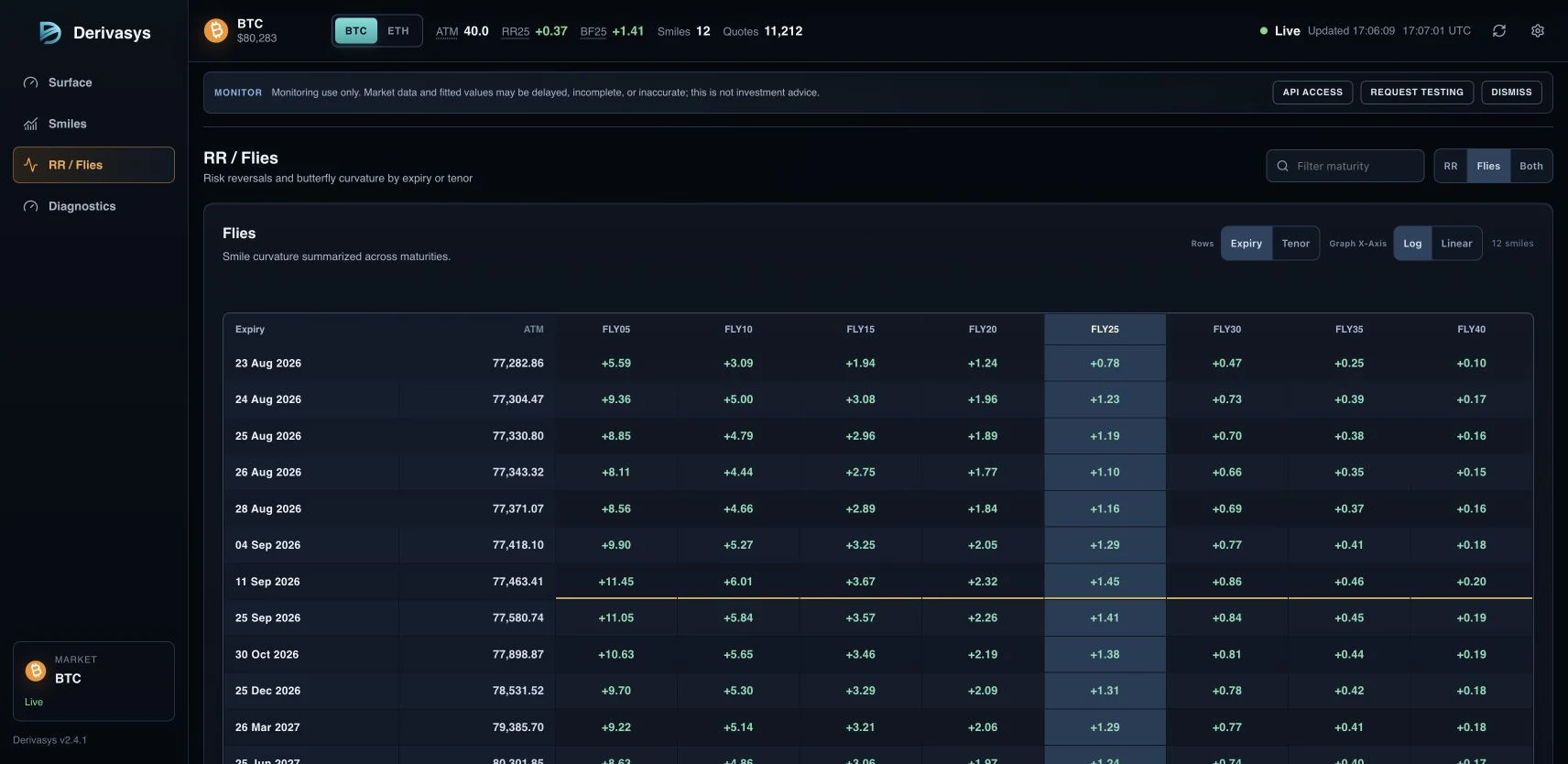Click the 12 smiles count label

point(1512,244)
